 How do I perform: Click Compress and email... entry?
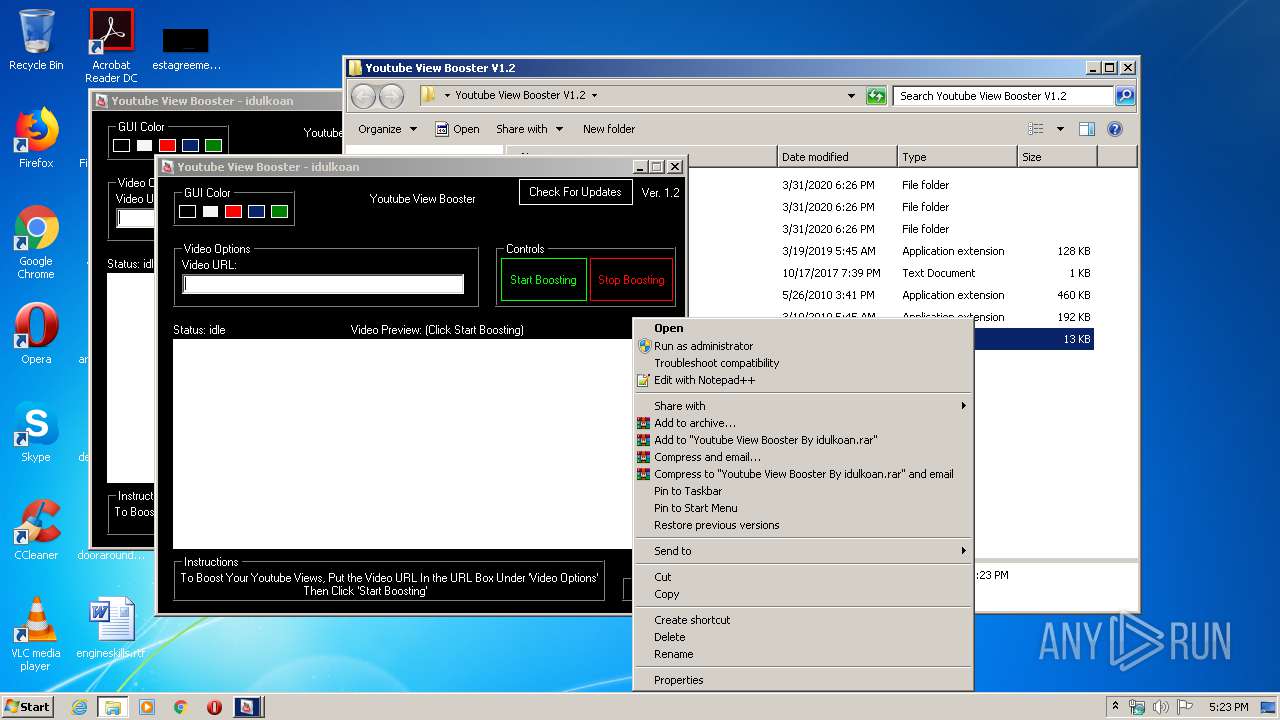pos(804,457)
